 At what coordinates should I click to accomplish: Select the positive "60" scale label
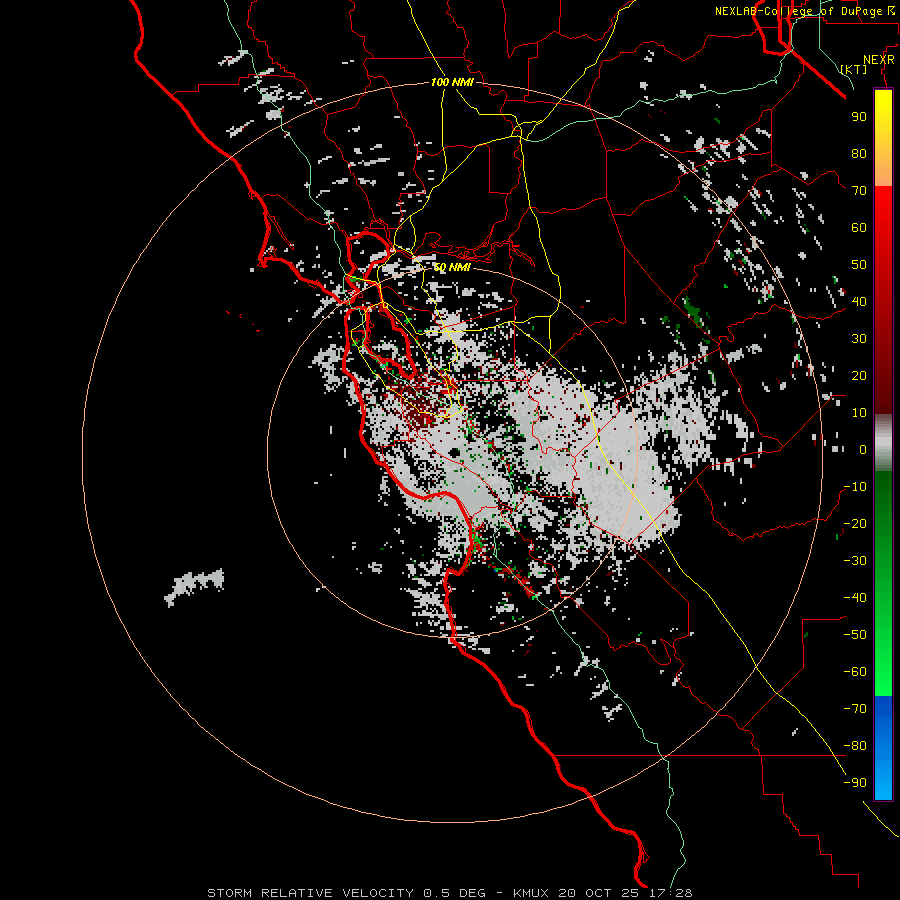coord(859,227)
